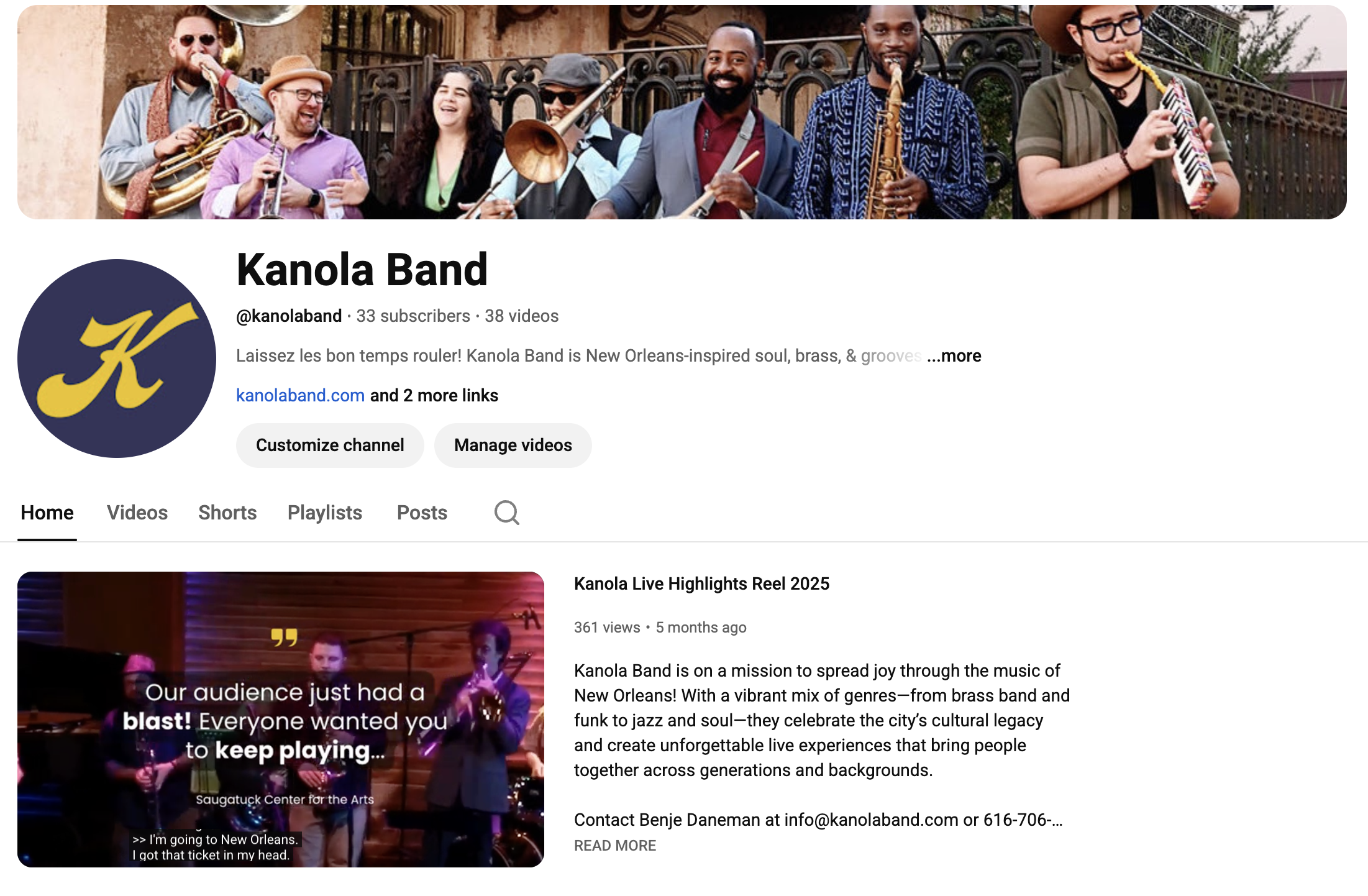Click the @kanolaband channel handle
The height and width of the screenshot is (896, 1368).
289,316
